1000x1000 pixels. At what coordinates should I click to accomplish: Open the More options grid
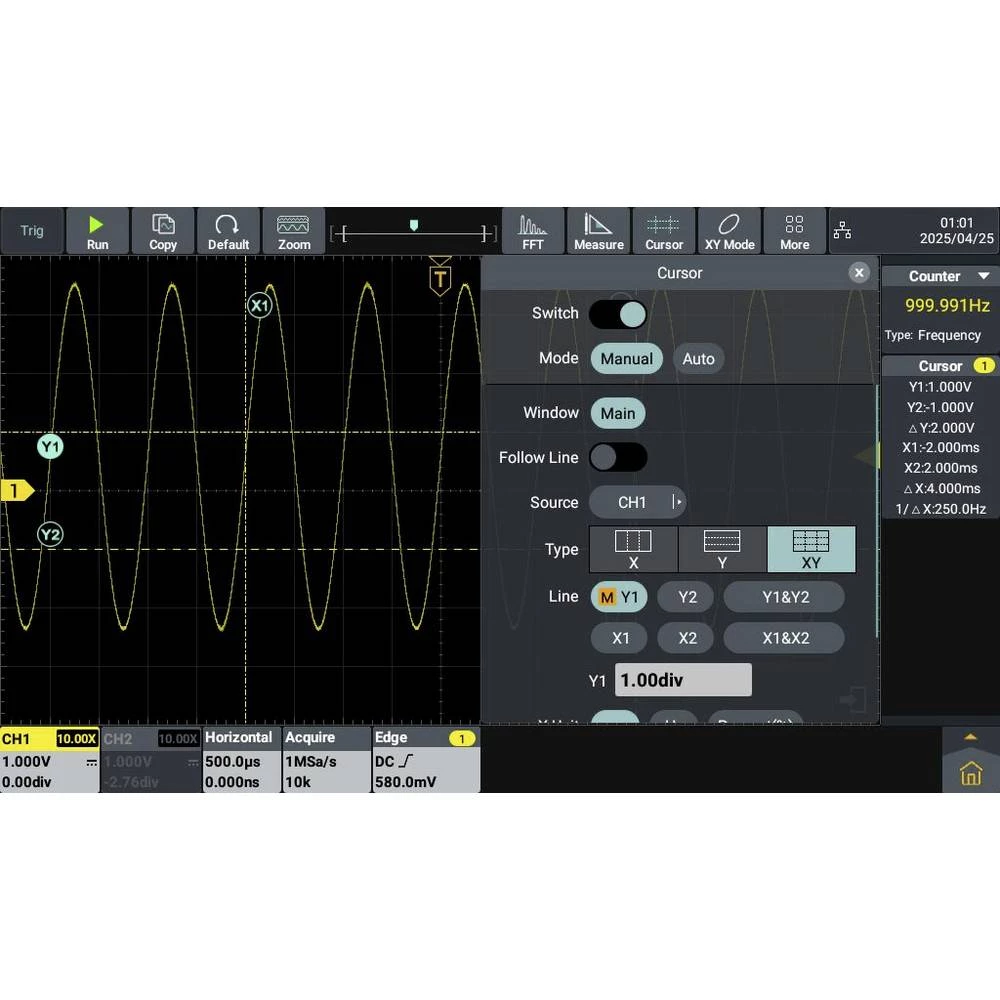[x=794, y=231]
